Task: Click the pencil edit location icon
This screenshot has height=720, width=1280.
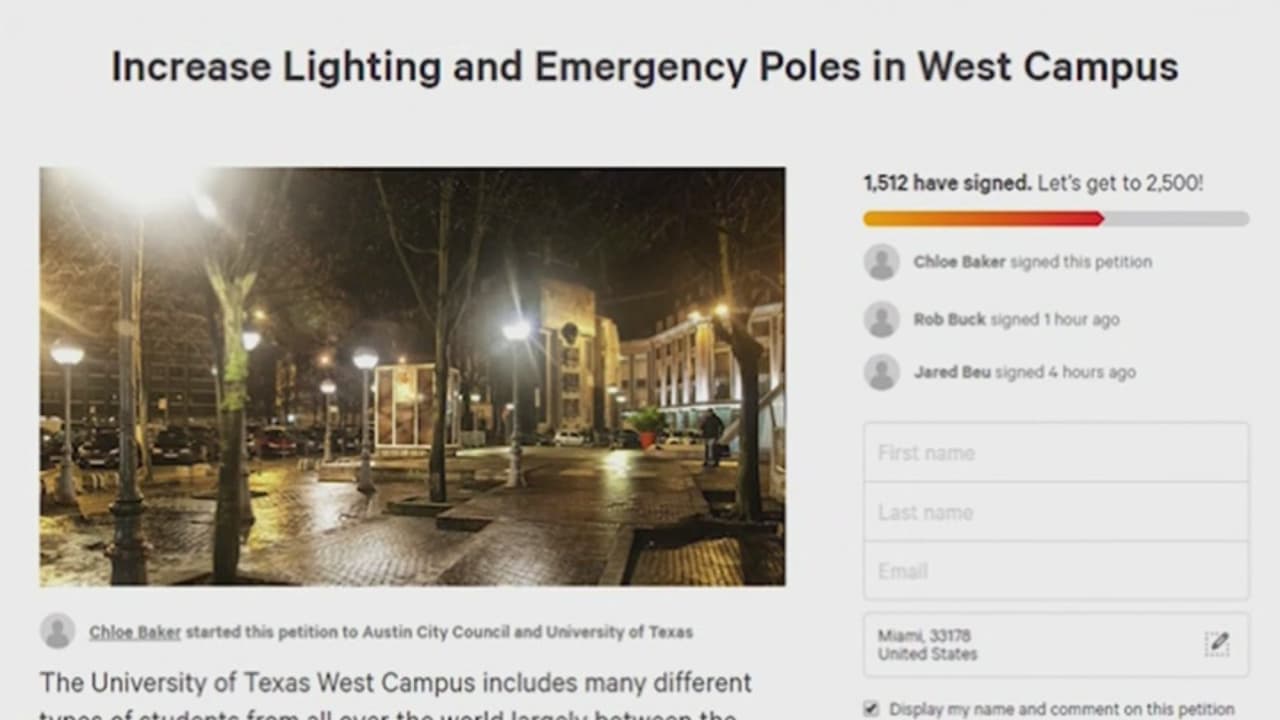Action: pos(1217,644)
